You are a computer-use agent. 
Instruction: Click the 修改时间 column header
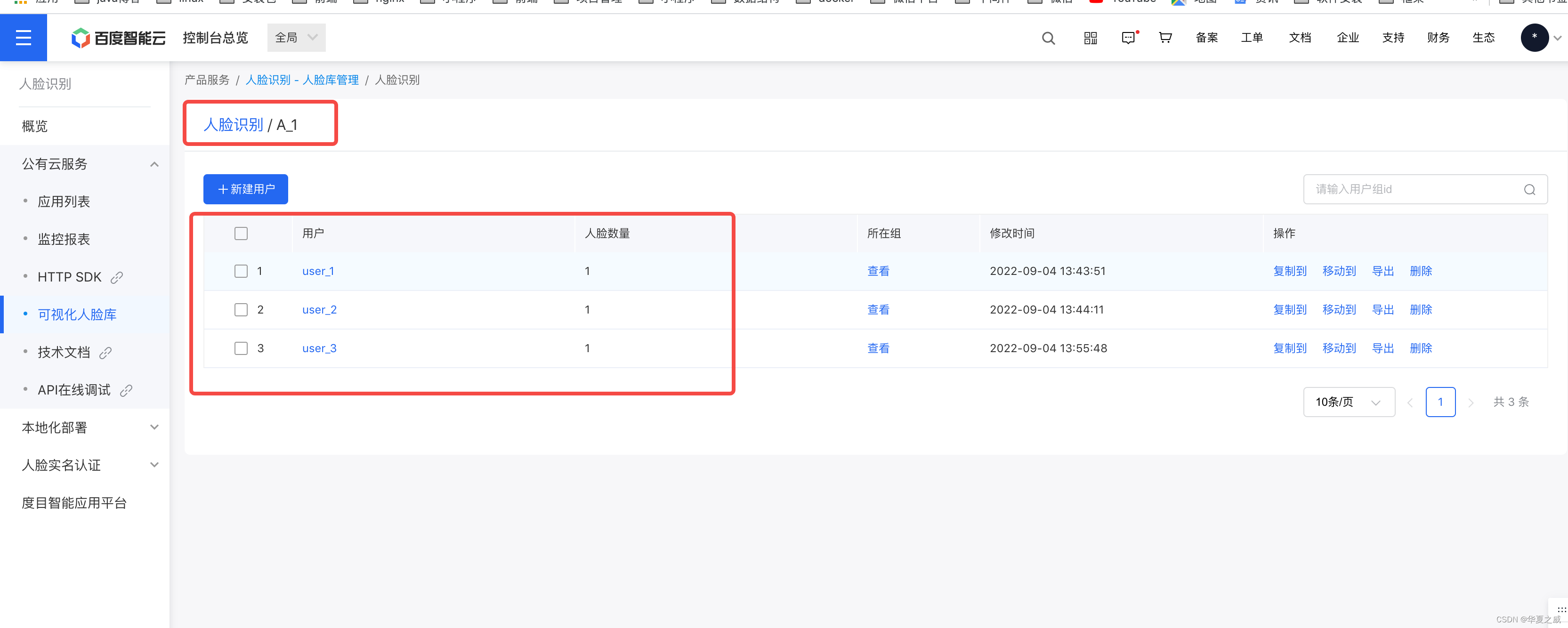point(1011,233)
